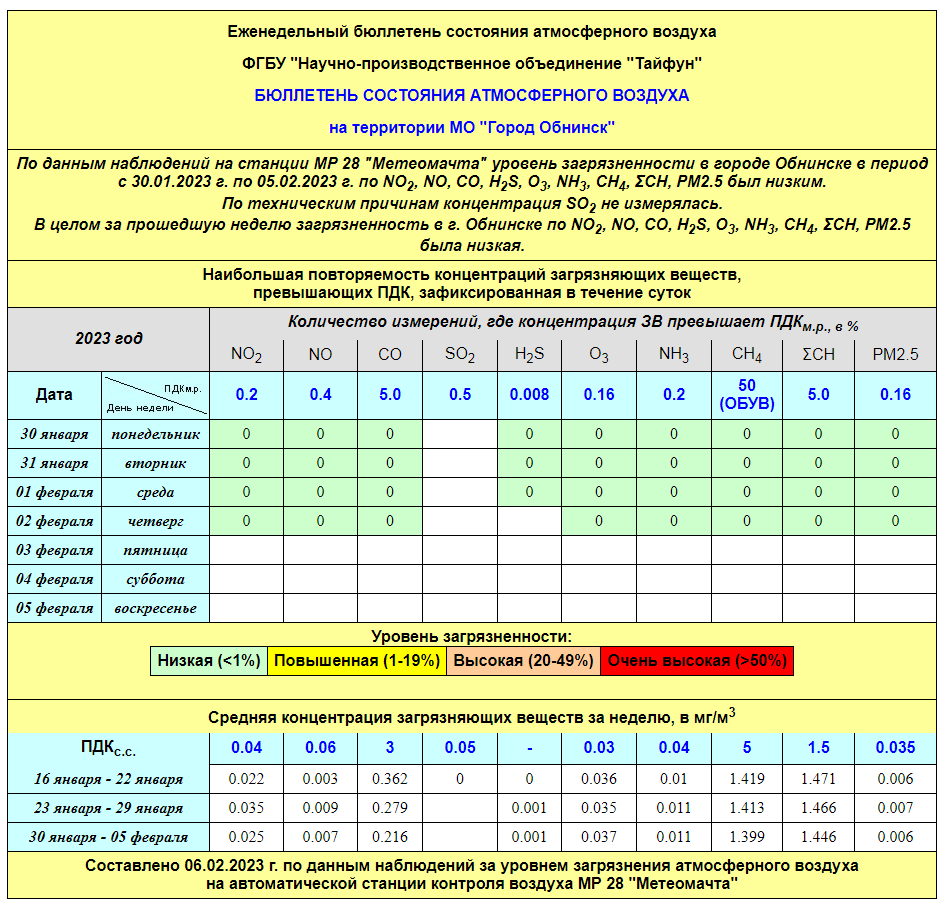Select the PM2.5 column header
Screen dimensions: 945x910
coord(895,355)
